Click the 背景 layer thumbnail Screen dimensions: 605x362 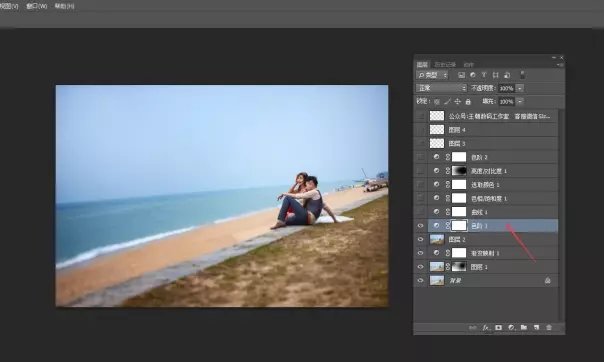click(437, 281)
